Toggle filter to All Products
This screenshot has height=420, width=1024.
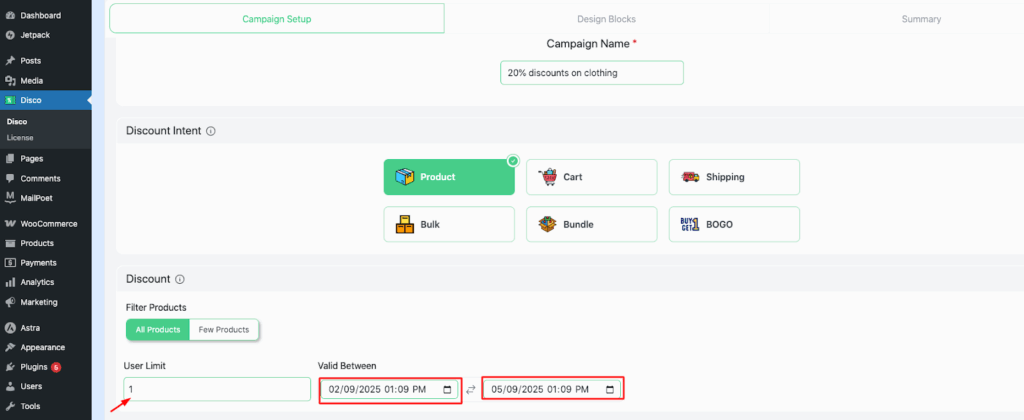pyautogui.click(x=157, y=330)
